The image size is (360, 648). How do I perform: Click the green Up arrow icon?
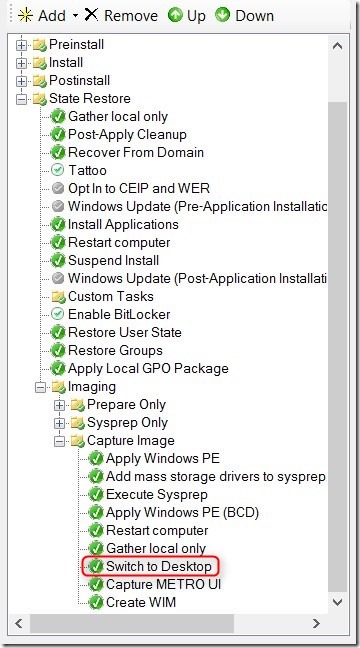(175, 16)
